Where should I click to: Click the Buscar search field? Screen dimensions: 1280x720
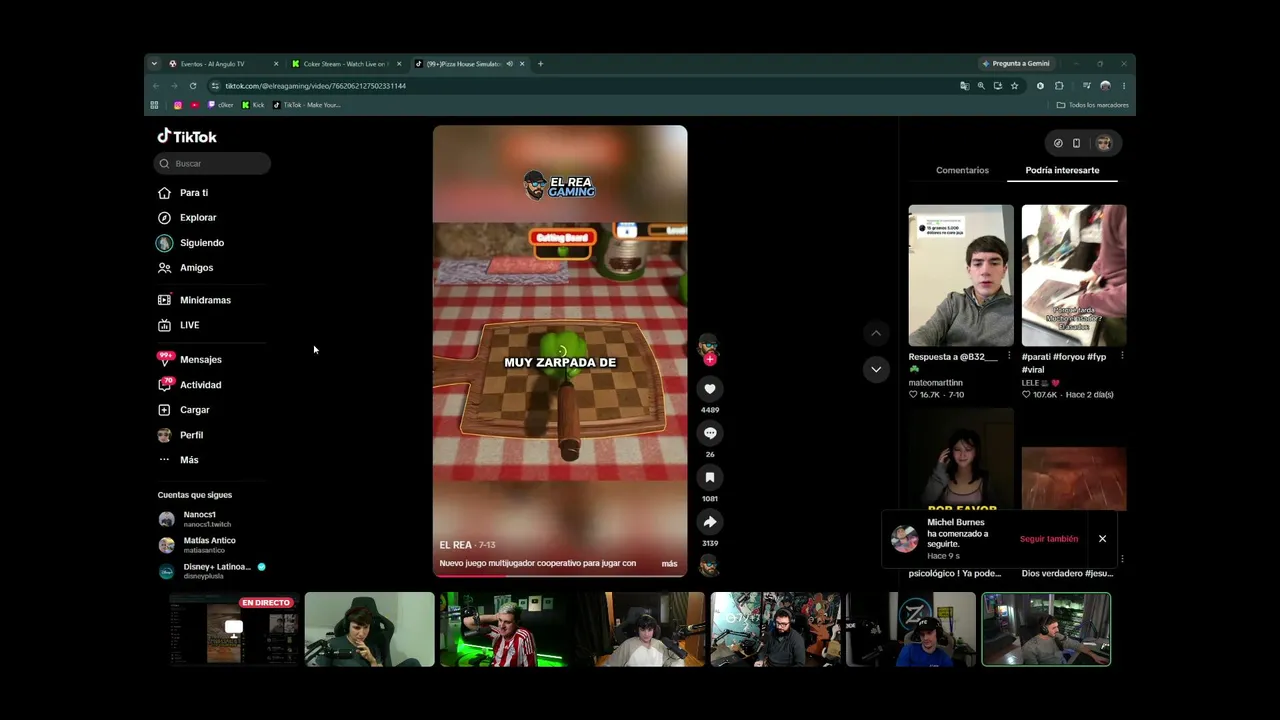(212, 163)
